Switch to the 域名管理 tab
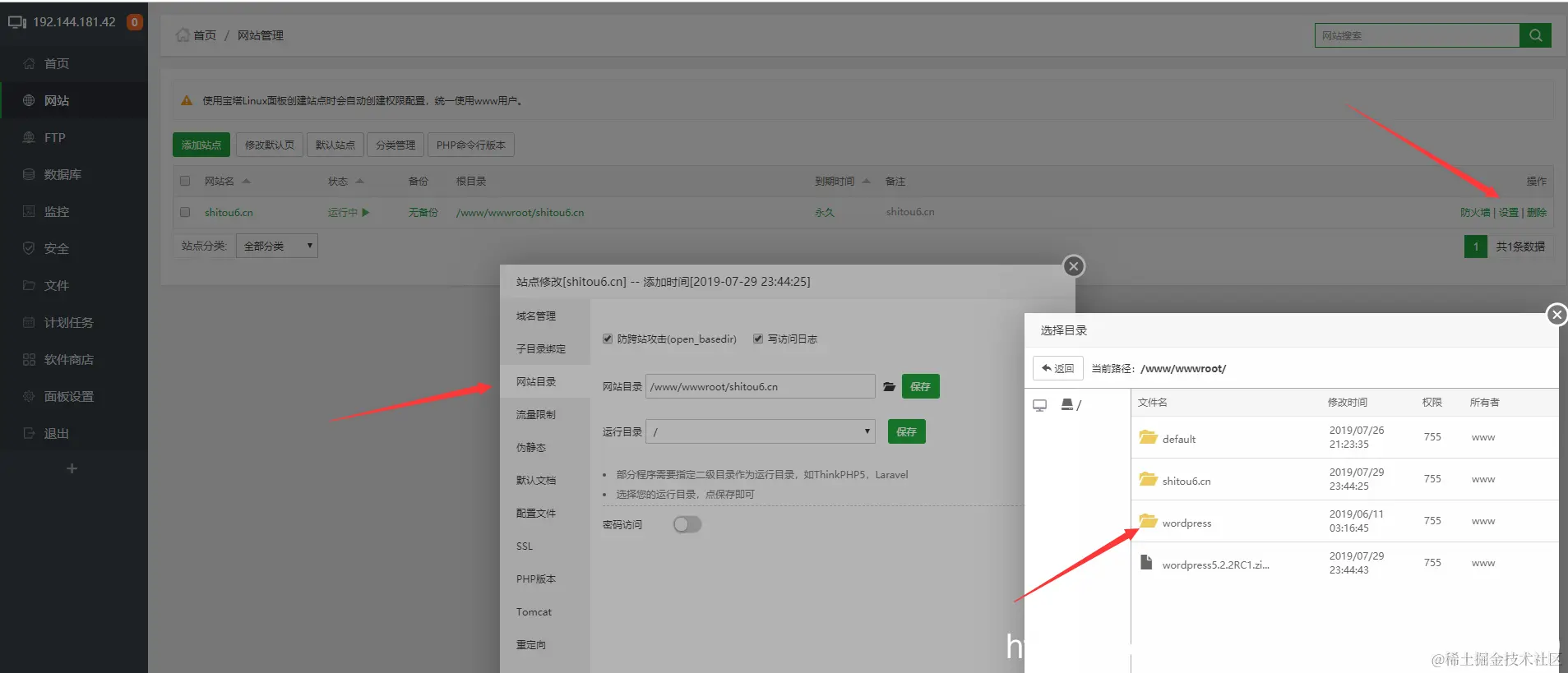This screenshot has width=1568, height=673. (x=545, y=316)
